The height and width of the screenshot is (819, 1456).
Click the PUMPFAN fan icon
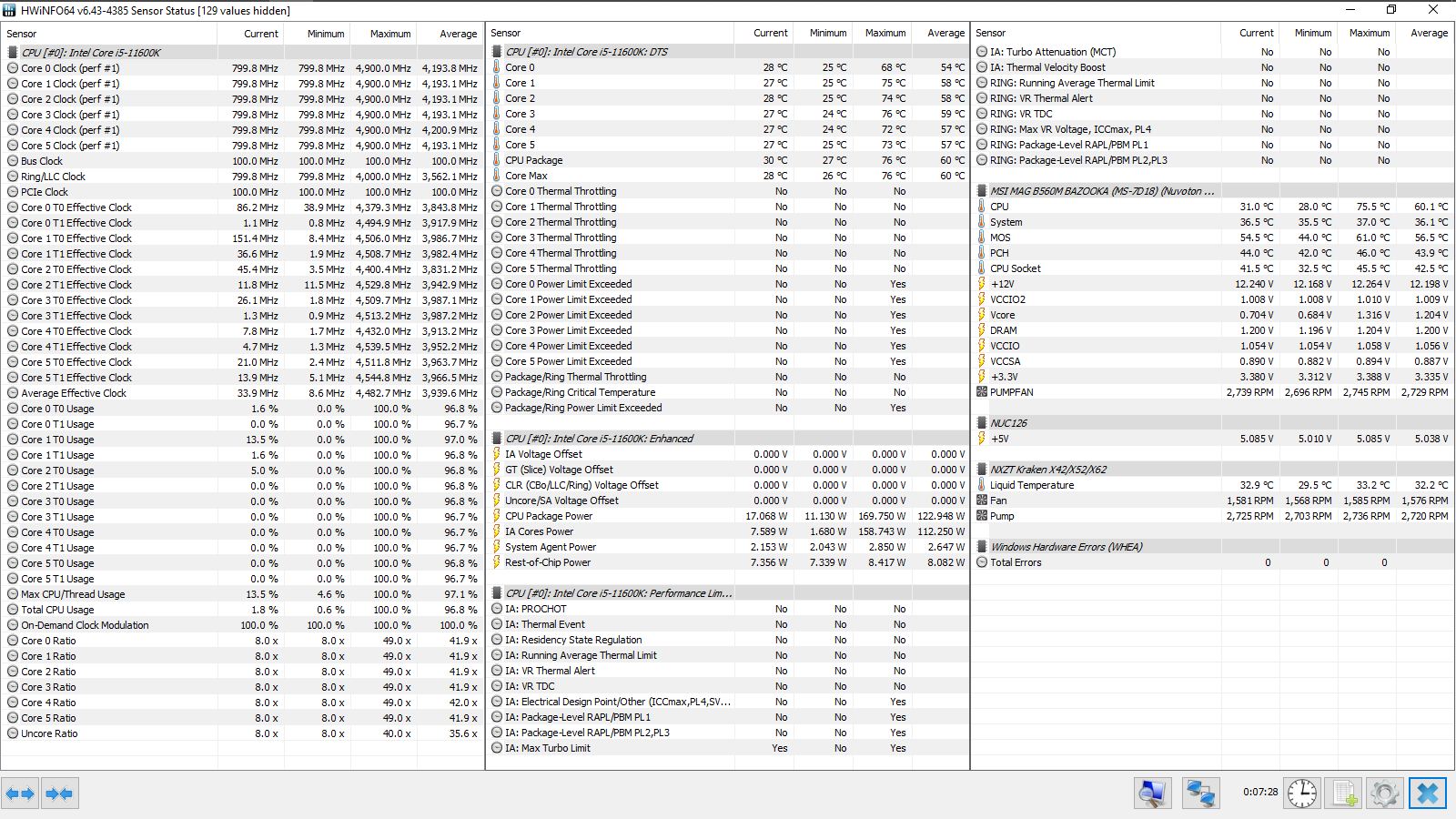point(982,392)
